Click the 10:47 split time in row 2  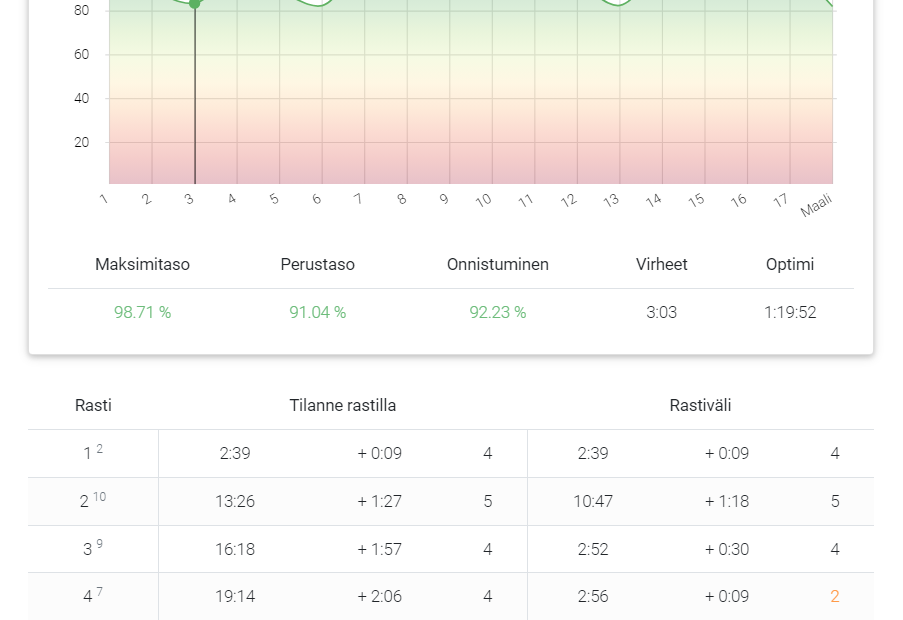point(592,501)
